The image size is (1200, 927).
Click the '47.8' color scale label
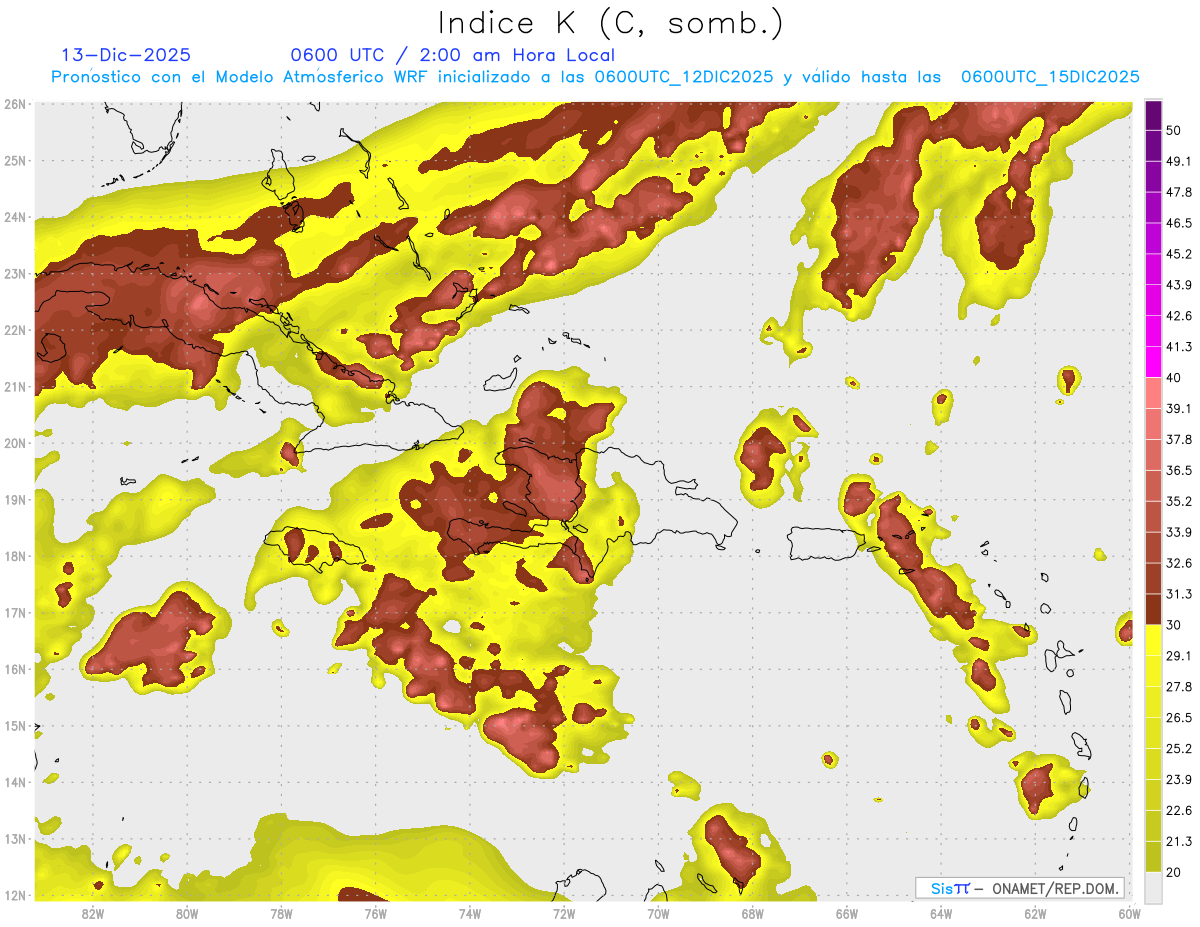[x=1179, y=193]
